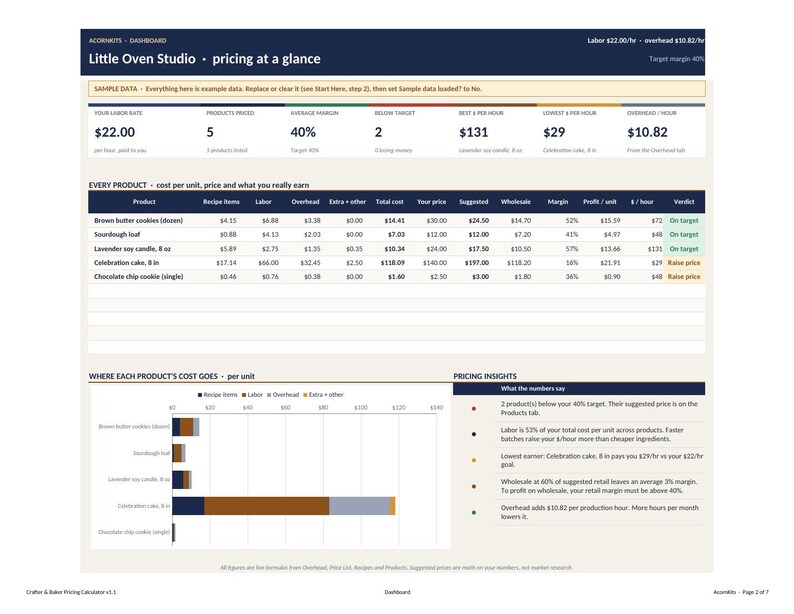Click Celebration cake wholesale price $118.20
This screenshot has width=794, height=614.
pyautogui.click(x=519, y=263)
